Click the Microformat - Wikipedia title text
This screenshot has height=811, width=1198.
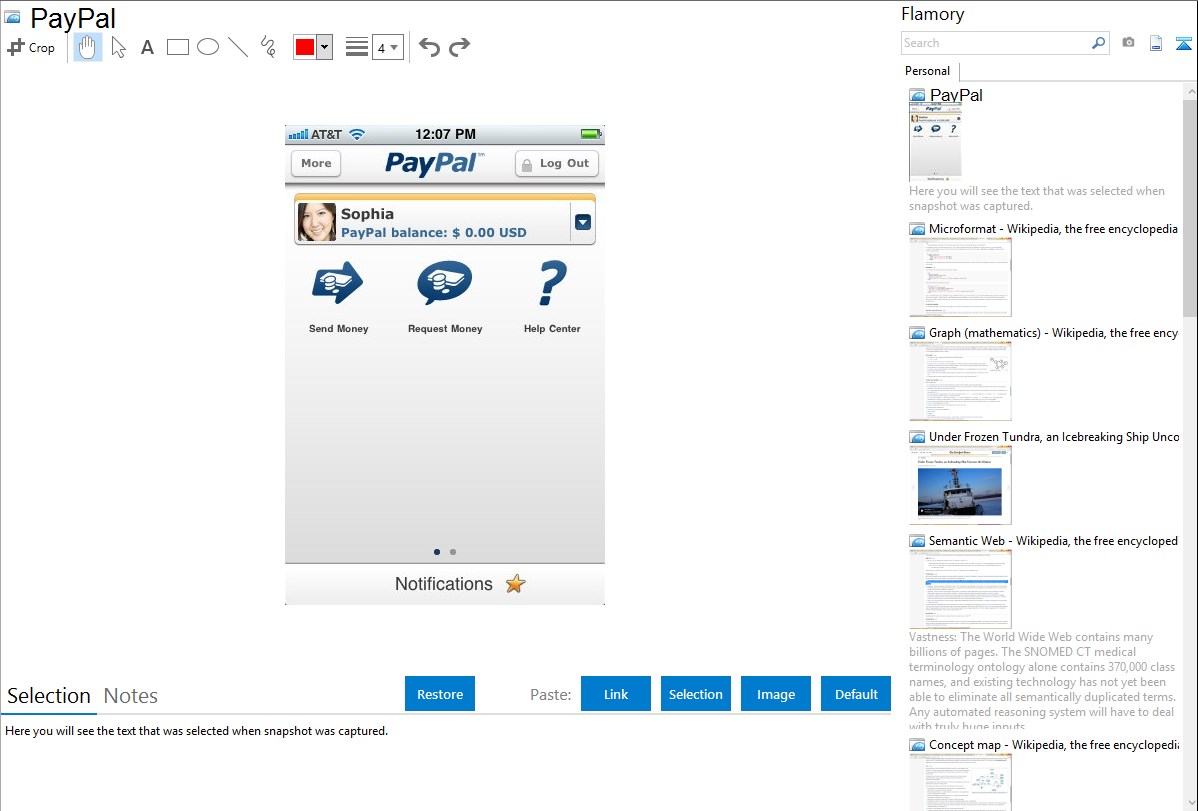pyautogui.click(x=1053, y=229)
